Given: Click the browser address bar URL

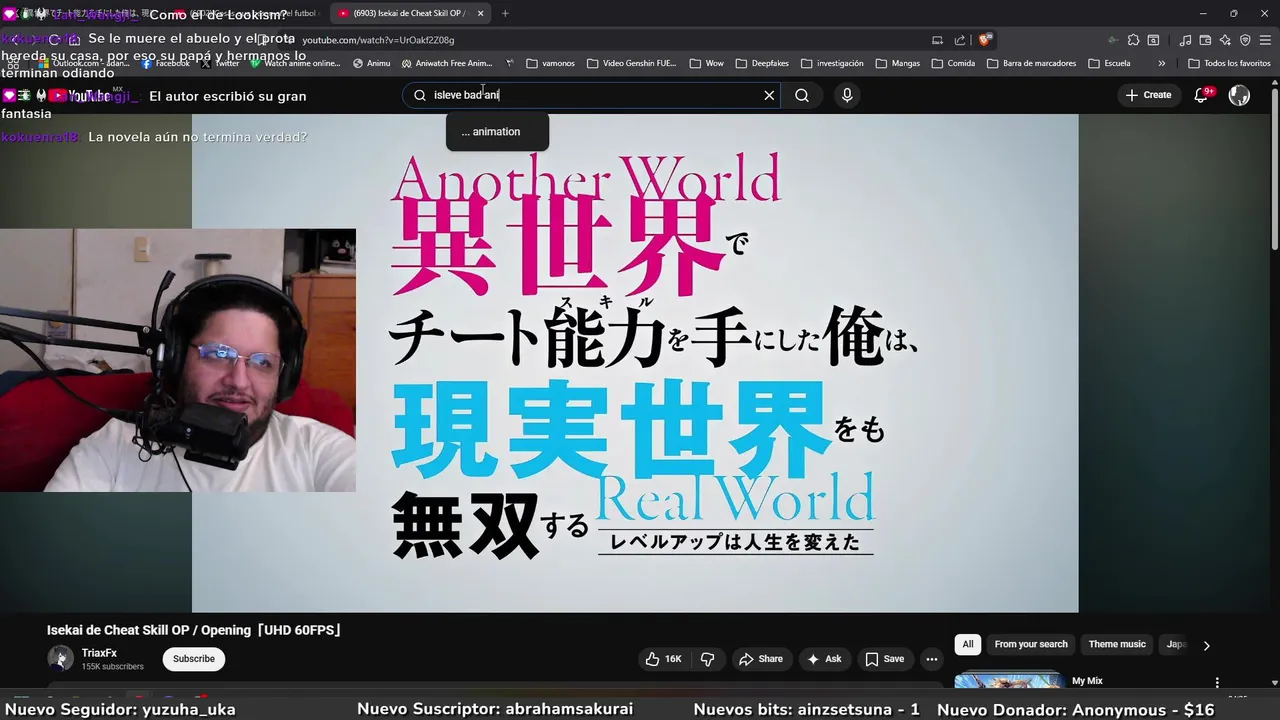Looking at the screenshot, I should (378, 40).
